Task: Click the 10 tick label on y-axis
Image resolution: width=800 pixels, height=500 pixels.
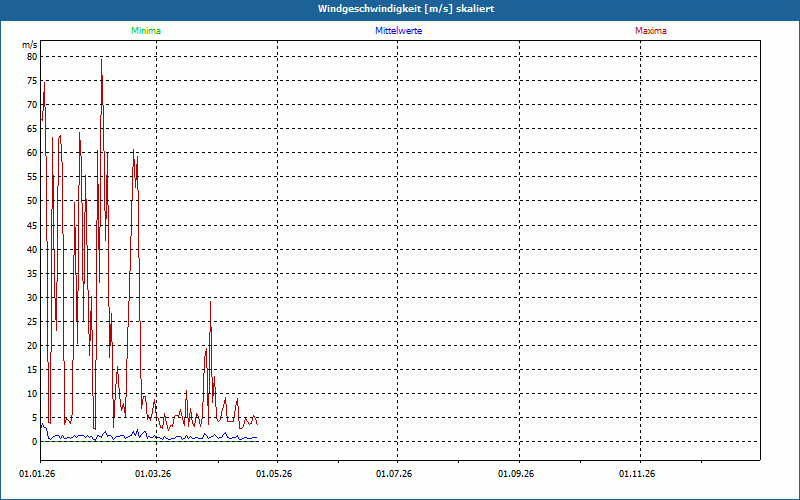Action: (31, 394)
